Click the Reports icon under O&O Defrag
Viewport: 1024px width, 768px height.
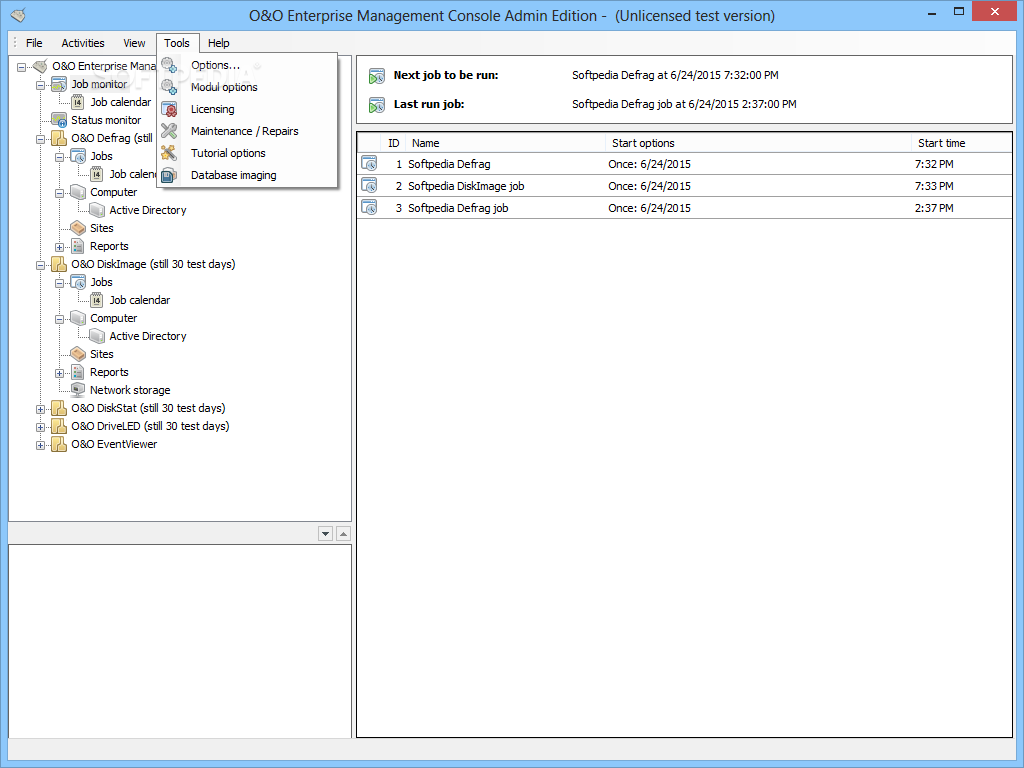tap(78, 246)
